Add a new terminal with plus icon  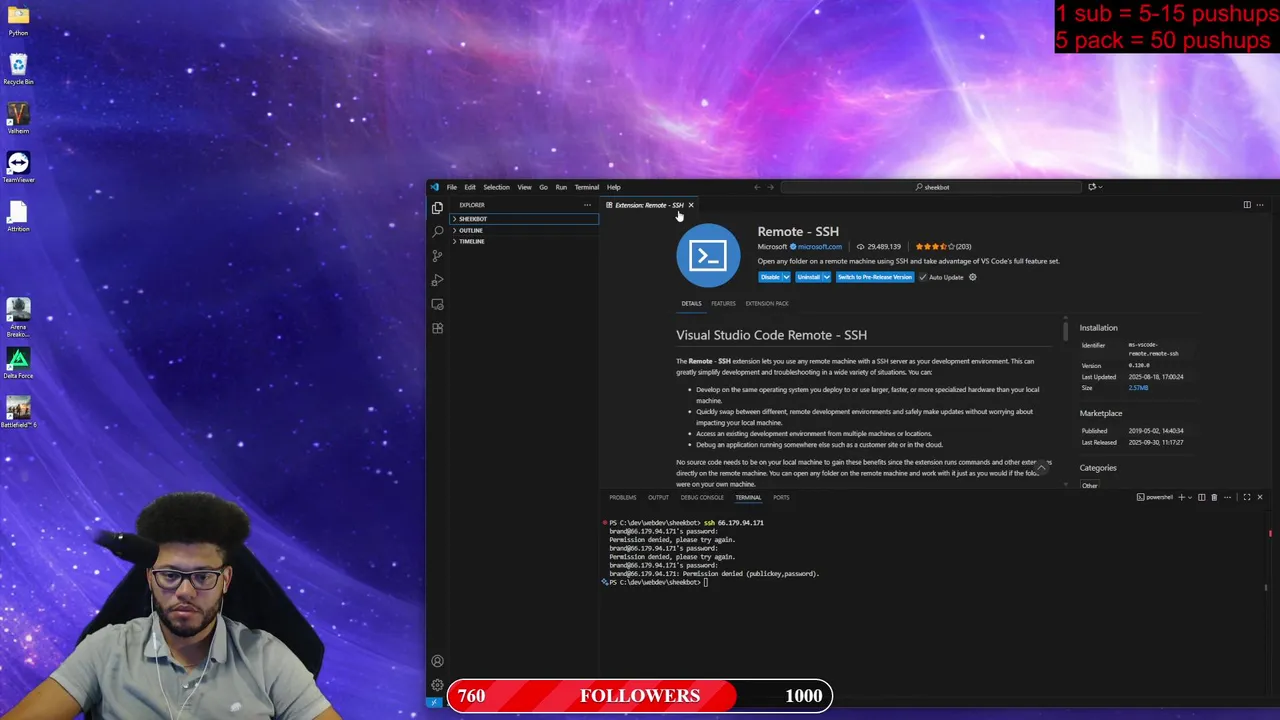[x=1181, y=497]
